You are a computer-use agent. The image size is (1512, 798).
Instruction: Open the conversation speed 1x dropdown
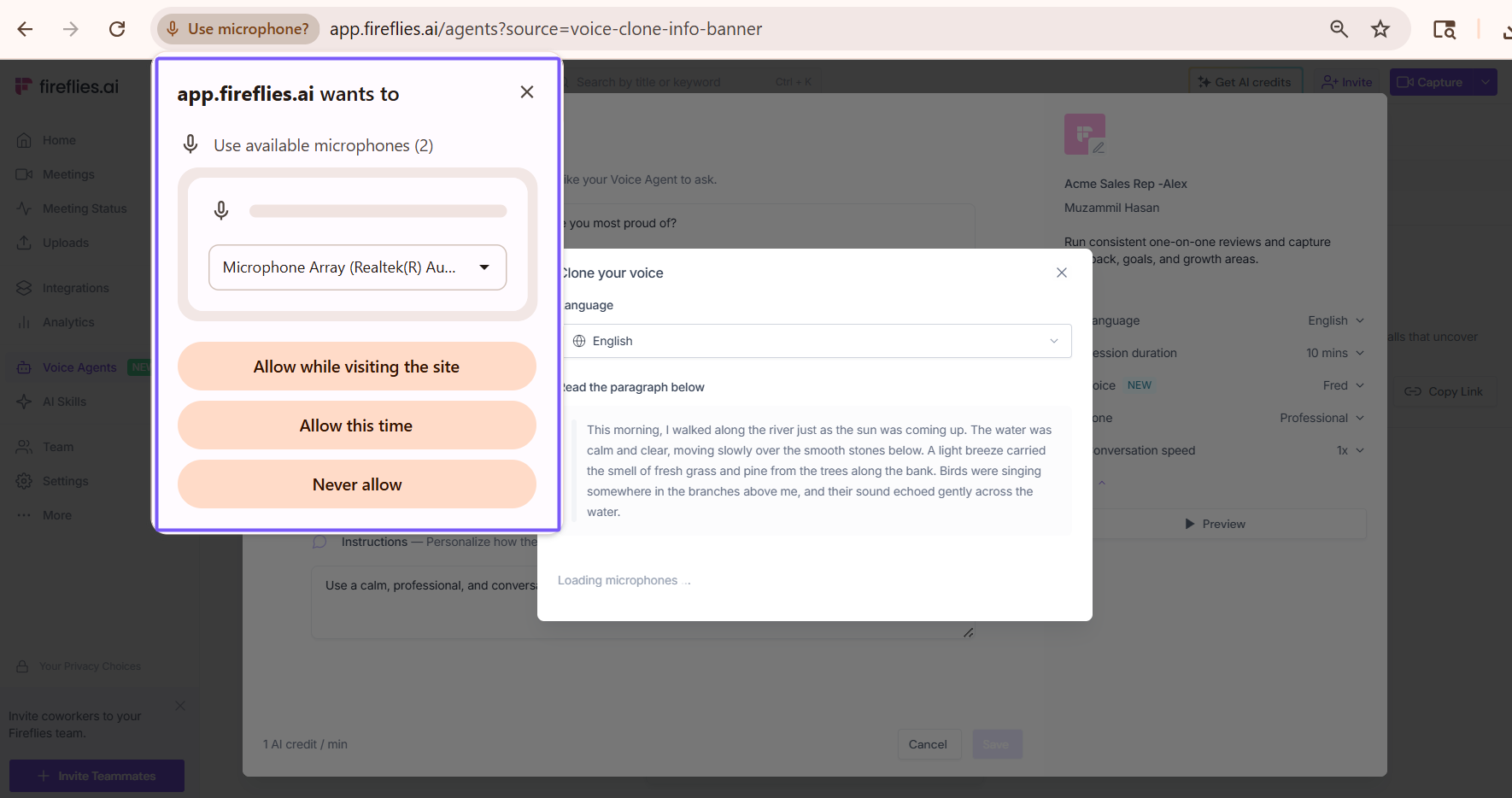(1351, 450)
